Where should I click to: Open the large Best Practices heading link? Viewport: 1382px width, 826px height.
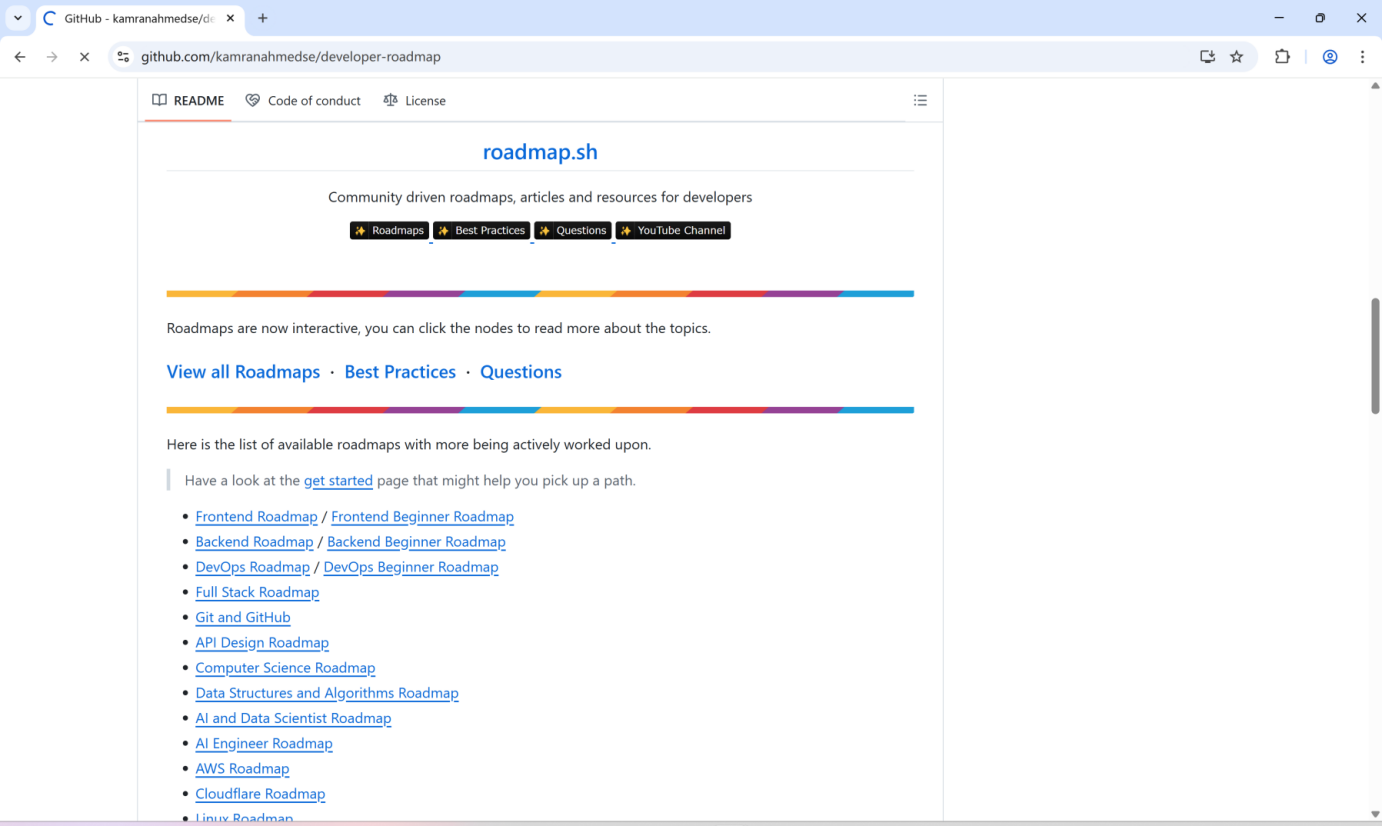click(x=400, y=372)
